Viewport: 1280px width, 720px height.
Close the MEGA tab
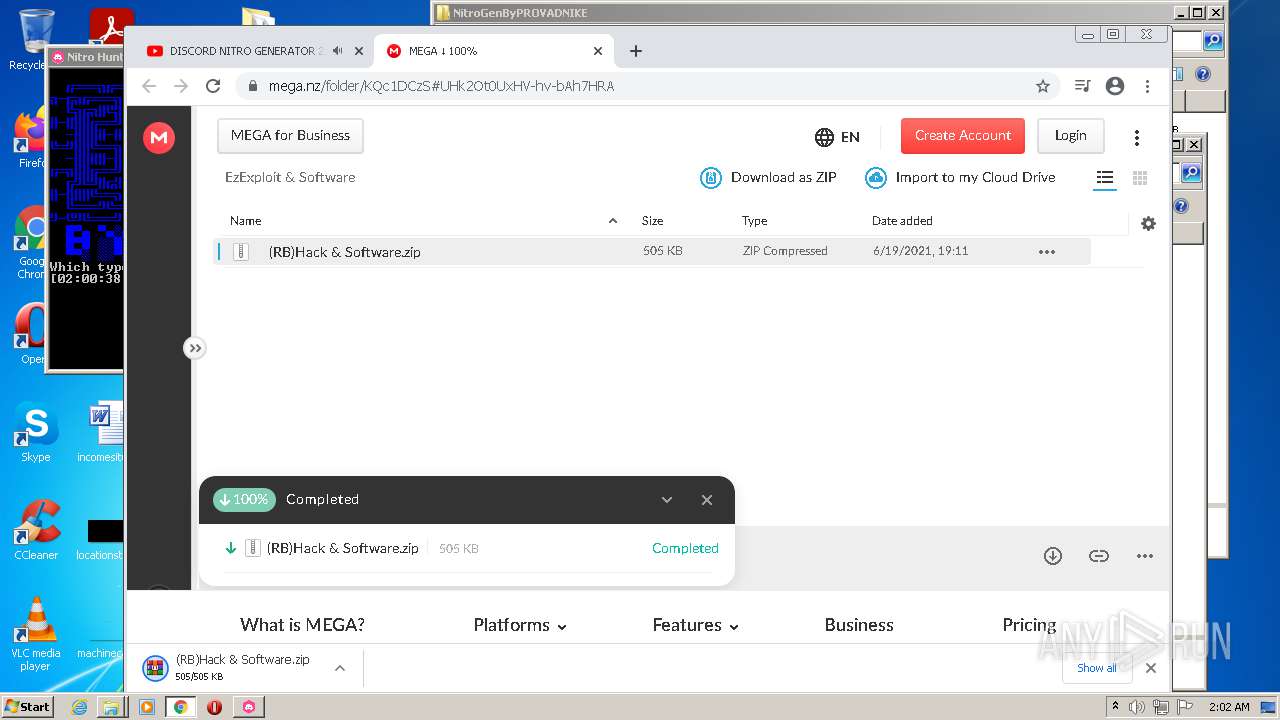pyautogui.click(x=598, y=51)
